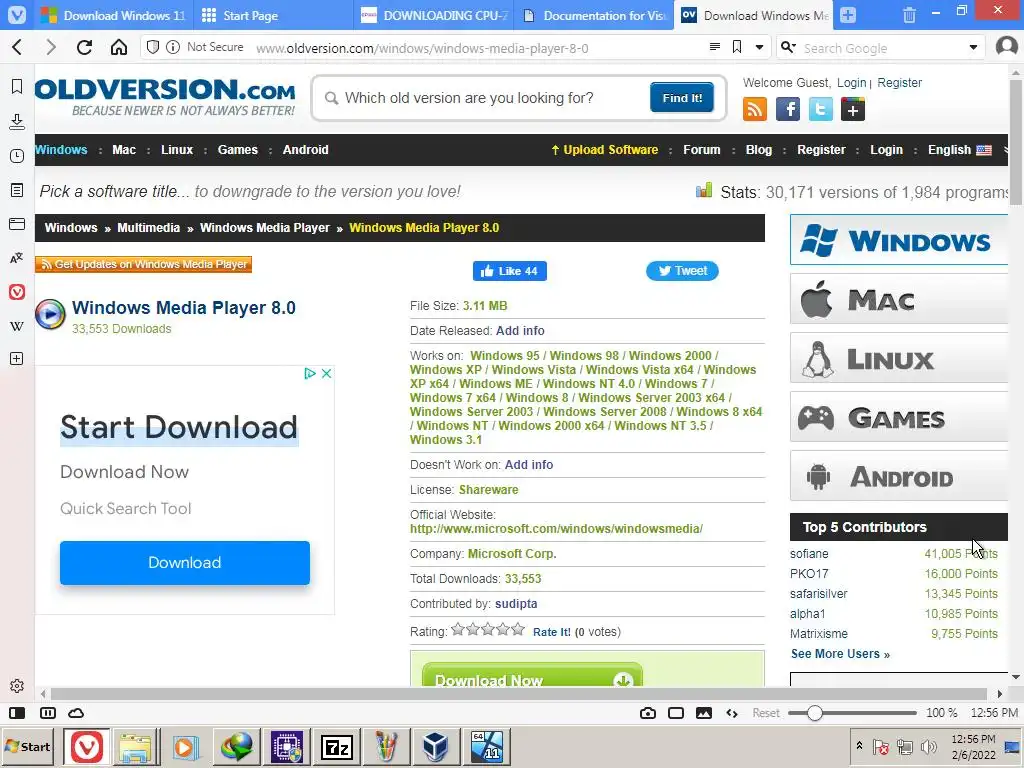Click the Tweet button
Screen dimensions: 1024x768
pyautogui.click(x=682, y=271)
